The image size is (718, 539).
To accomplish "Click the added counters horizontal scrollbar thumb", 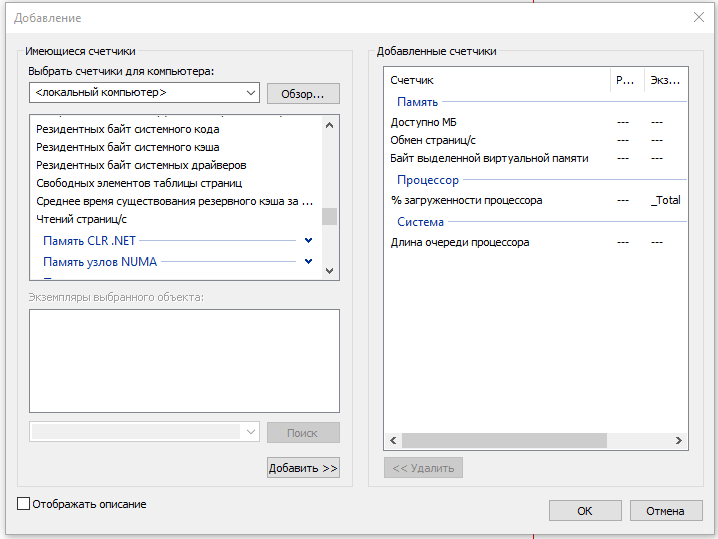I will tap(504, 440).
